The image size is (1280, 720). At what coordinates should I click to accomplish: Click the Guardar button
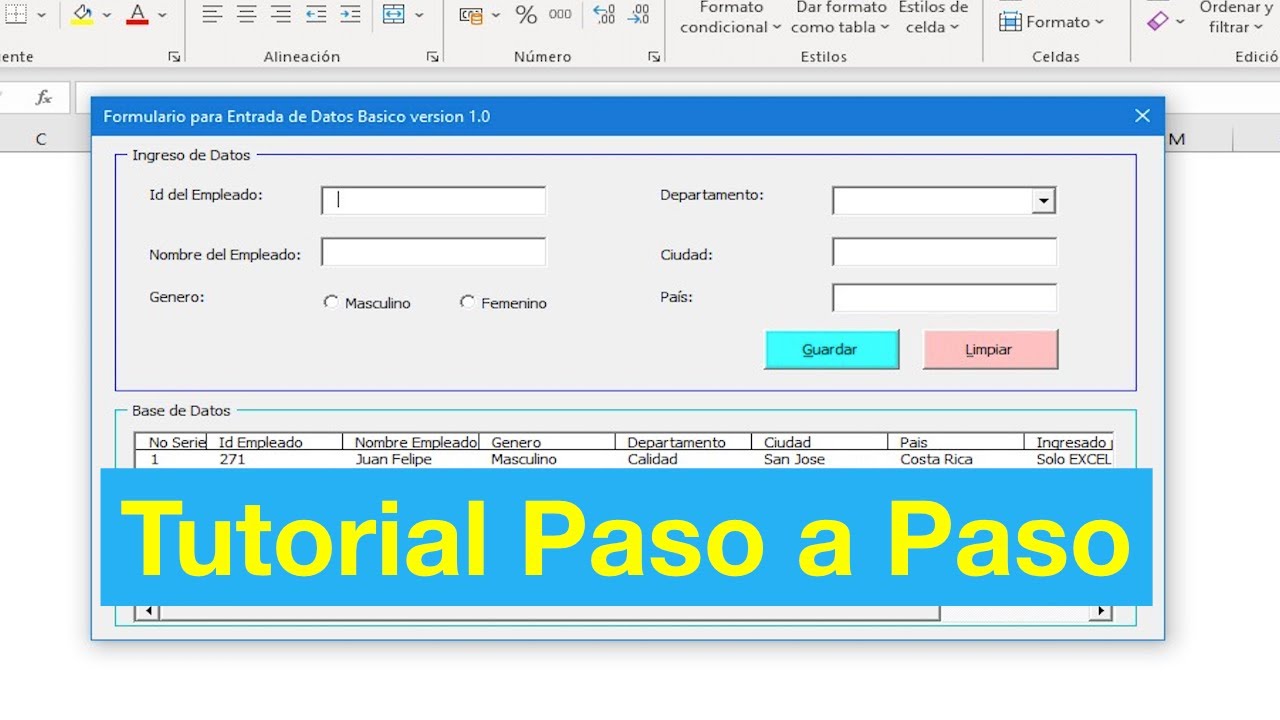click(x=831, y=349)
